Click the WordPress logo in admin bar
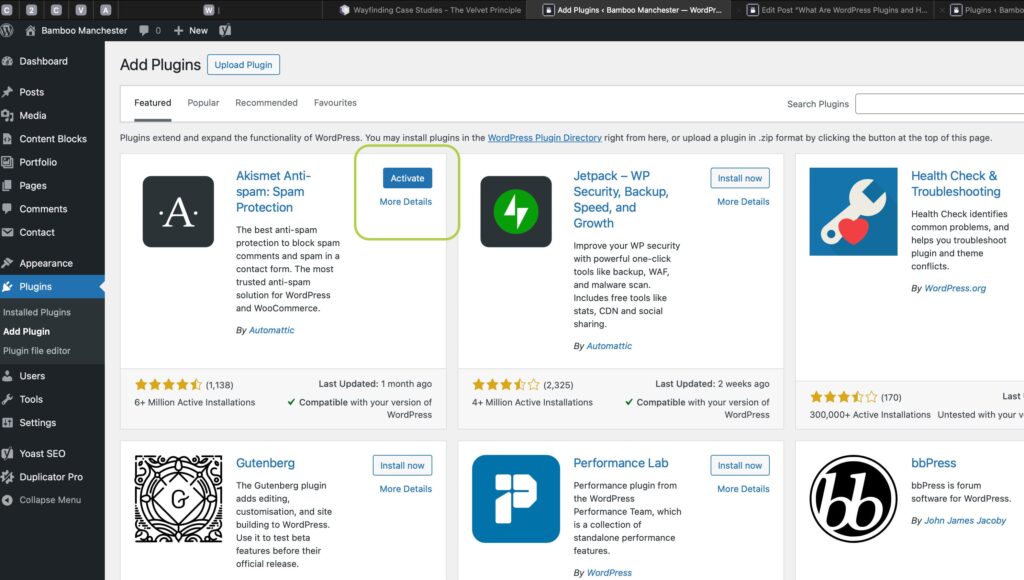 (x=7, y=30)
